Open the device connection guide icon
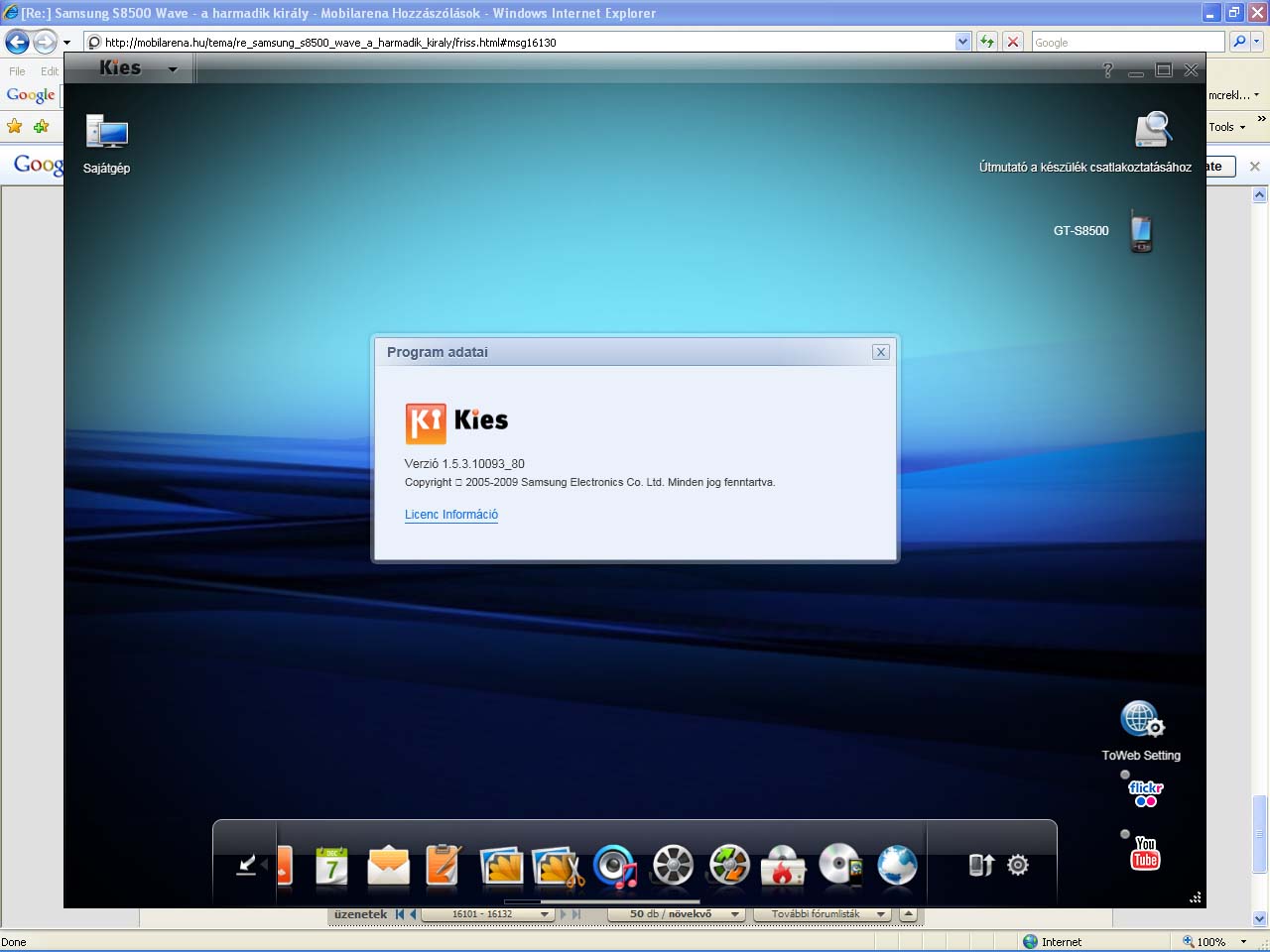The image size is (1270, 952). click(x=1154, y=130)
